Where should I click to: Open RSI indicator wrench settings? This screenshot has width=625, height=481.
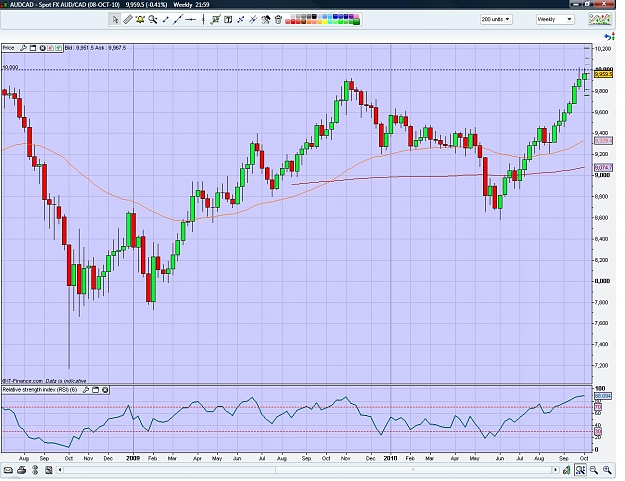(86, 390)
